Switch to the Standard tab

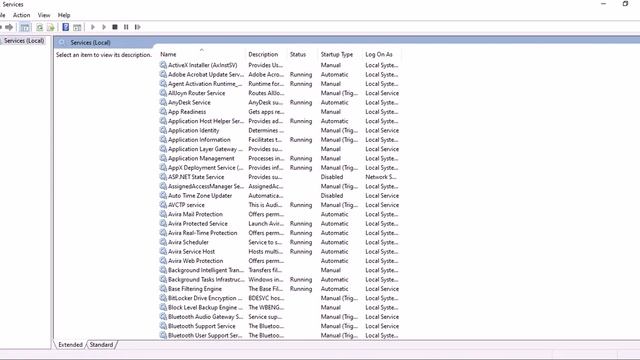[x=101, y=345]
